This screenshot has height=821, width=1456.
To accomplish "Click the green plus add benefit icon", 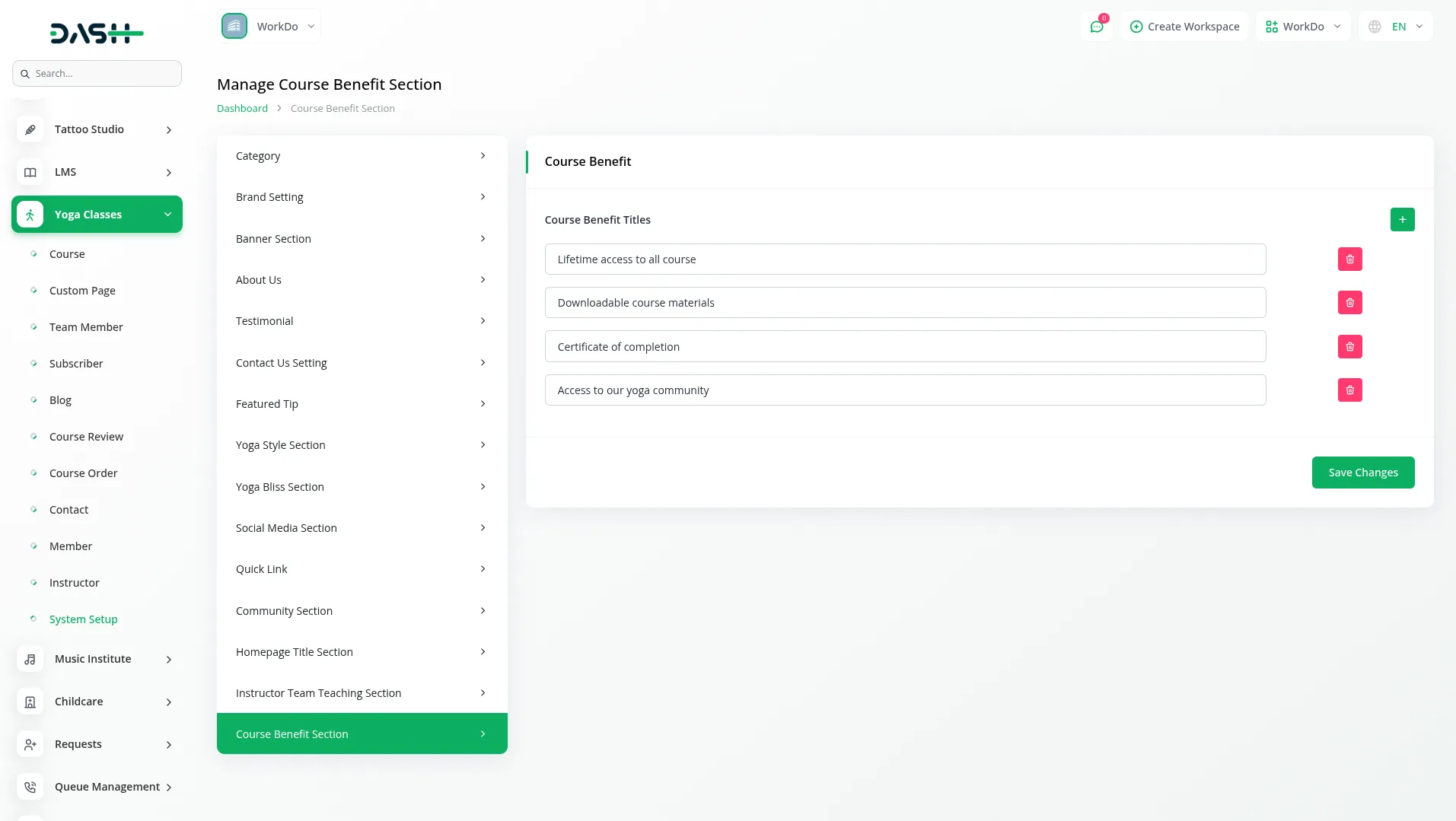I will [1402, 220].
